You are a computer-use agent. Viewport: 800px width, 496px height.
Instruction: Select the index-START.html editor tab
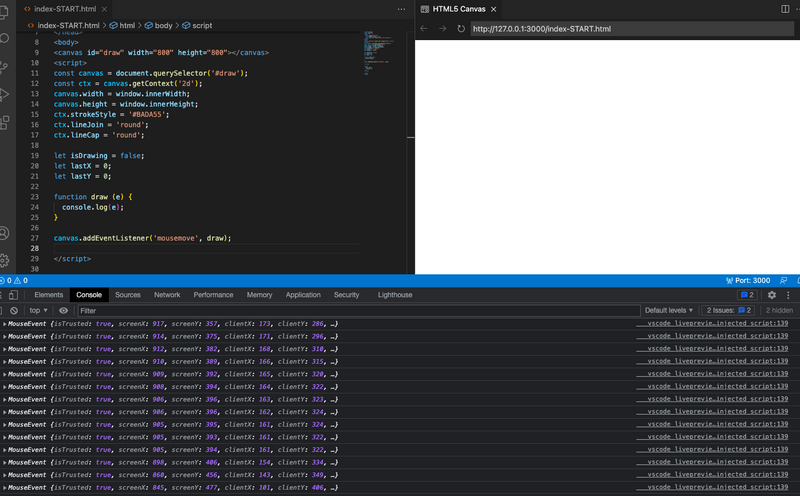point(65,9)
